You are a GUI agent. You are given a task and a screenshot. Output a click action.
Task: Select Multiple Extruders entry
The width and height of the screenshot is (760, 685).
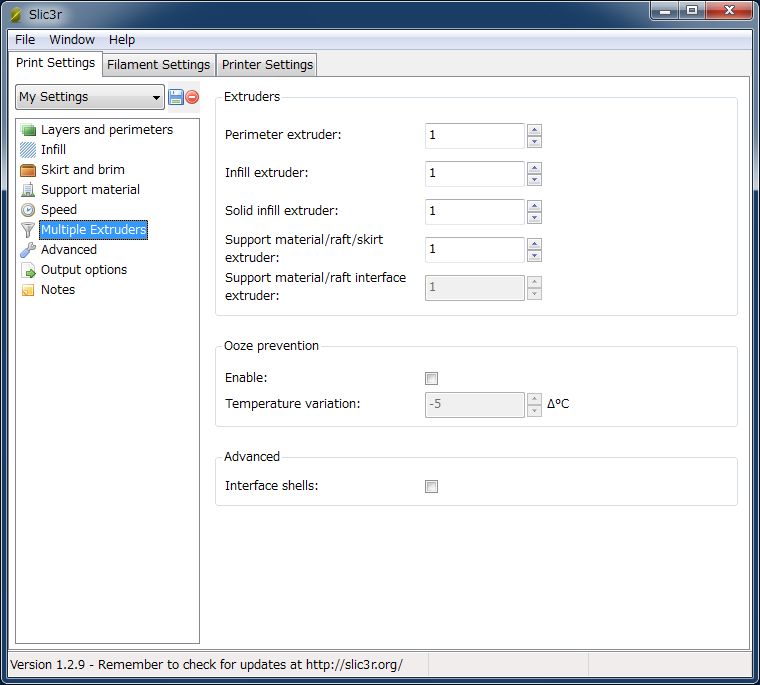point(94,230)
